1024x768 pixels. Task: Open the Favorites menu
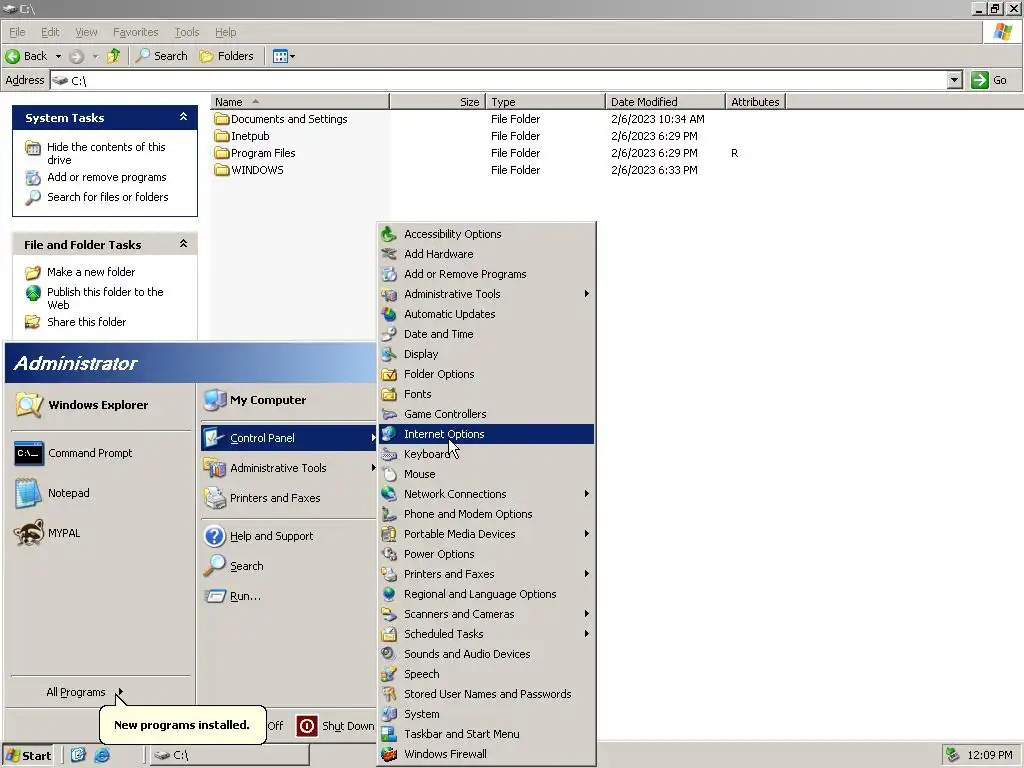click(136, 32)
